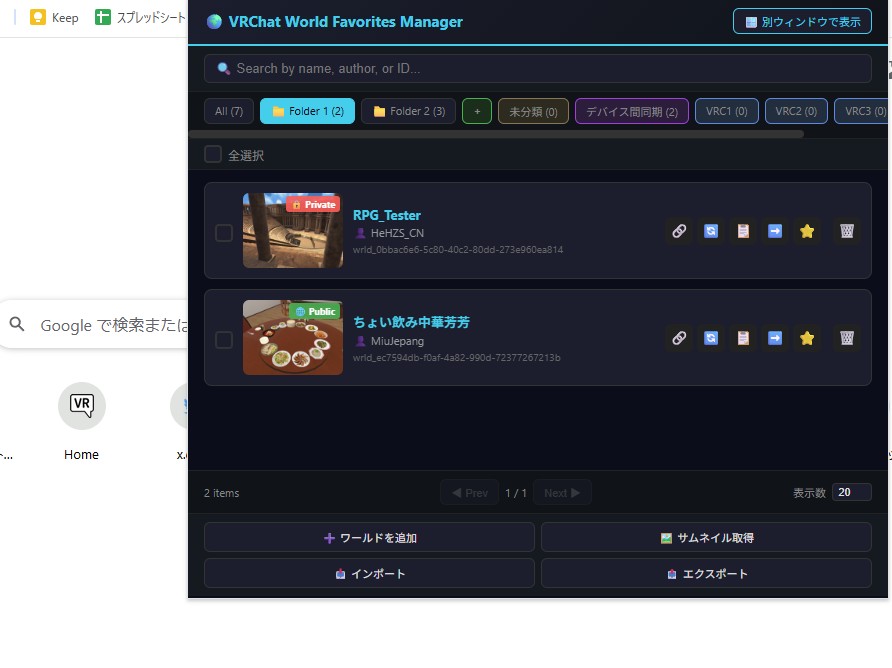Viewport: 892px width, 668px height.
Task: Click the 表示数 items-per-page field
Action: coord(851,493)
